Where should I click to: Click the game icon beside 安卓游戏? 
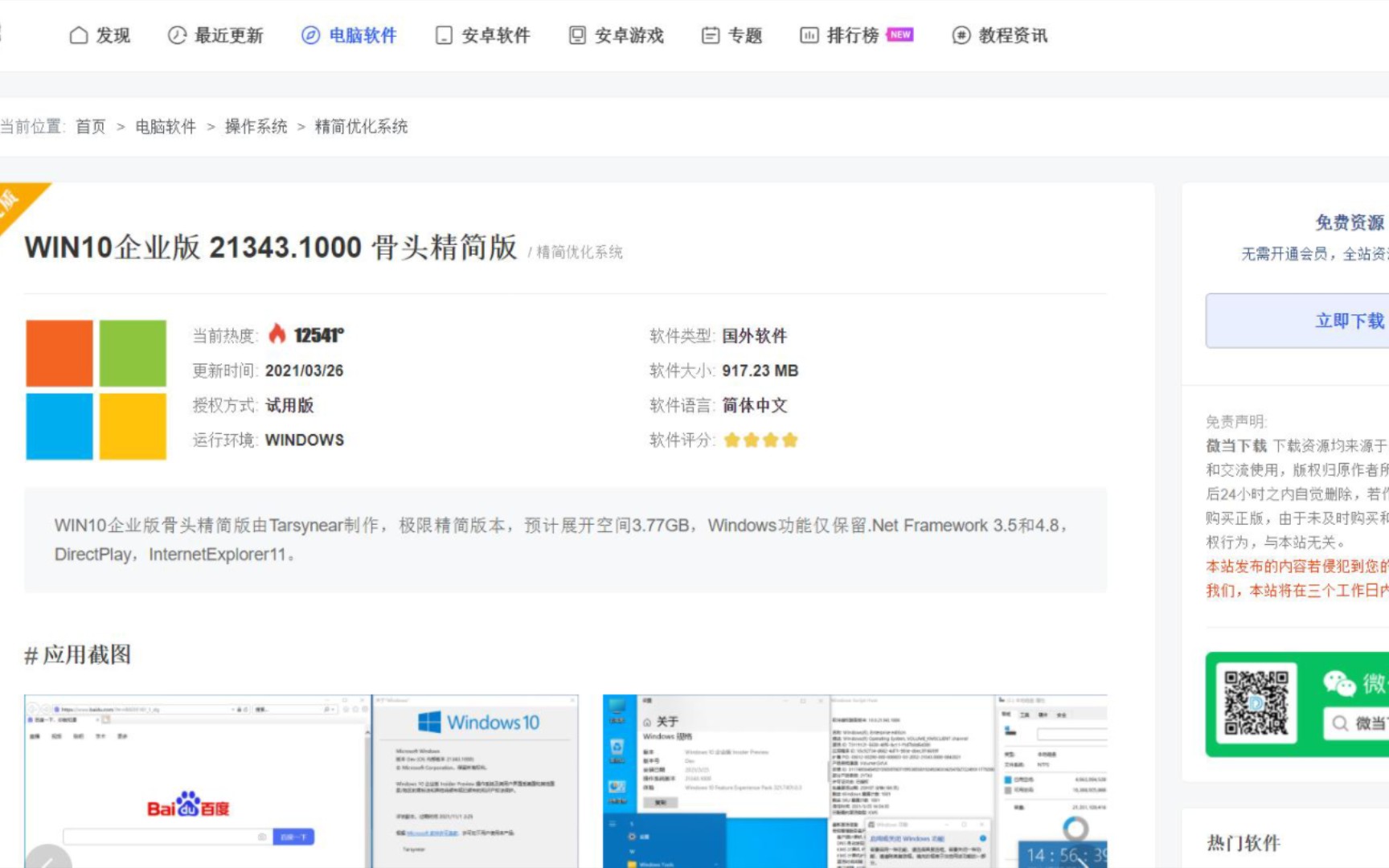click(577, 35)
